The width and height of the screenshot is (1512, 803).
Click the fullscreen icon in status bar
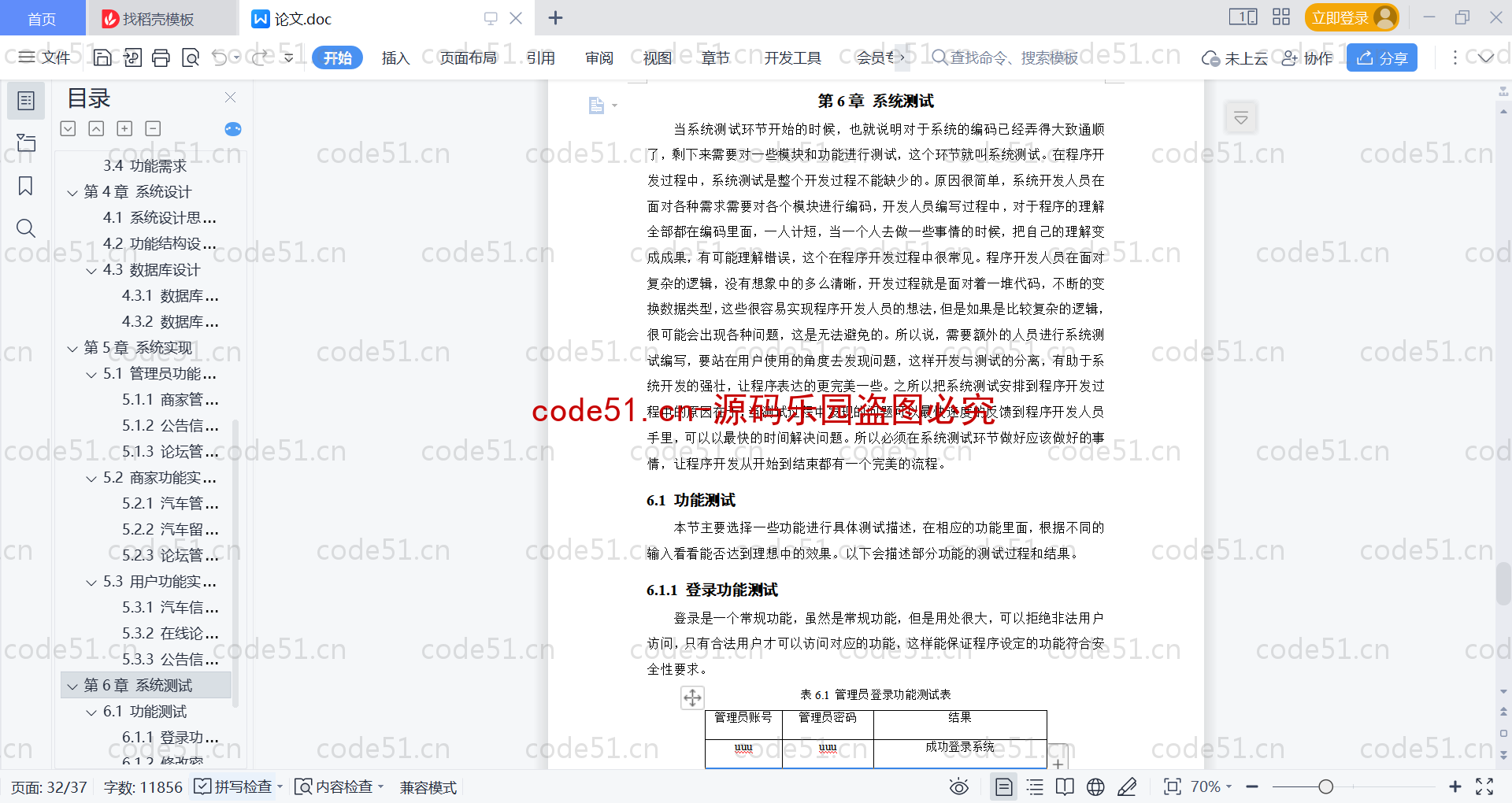click(1484, 787)
